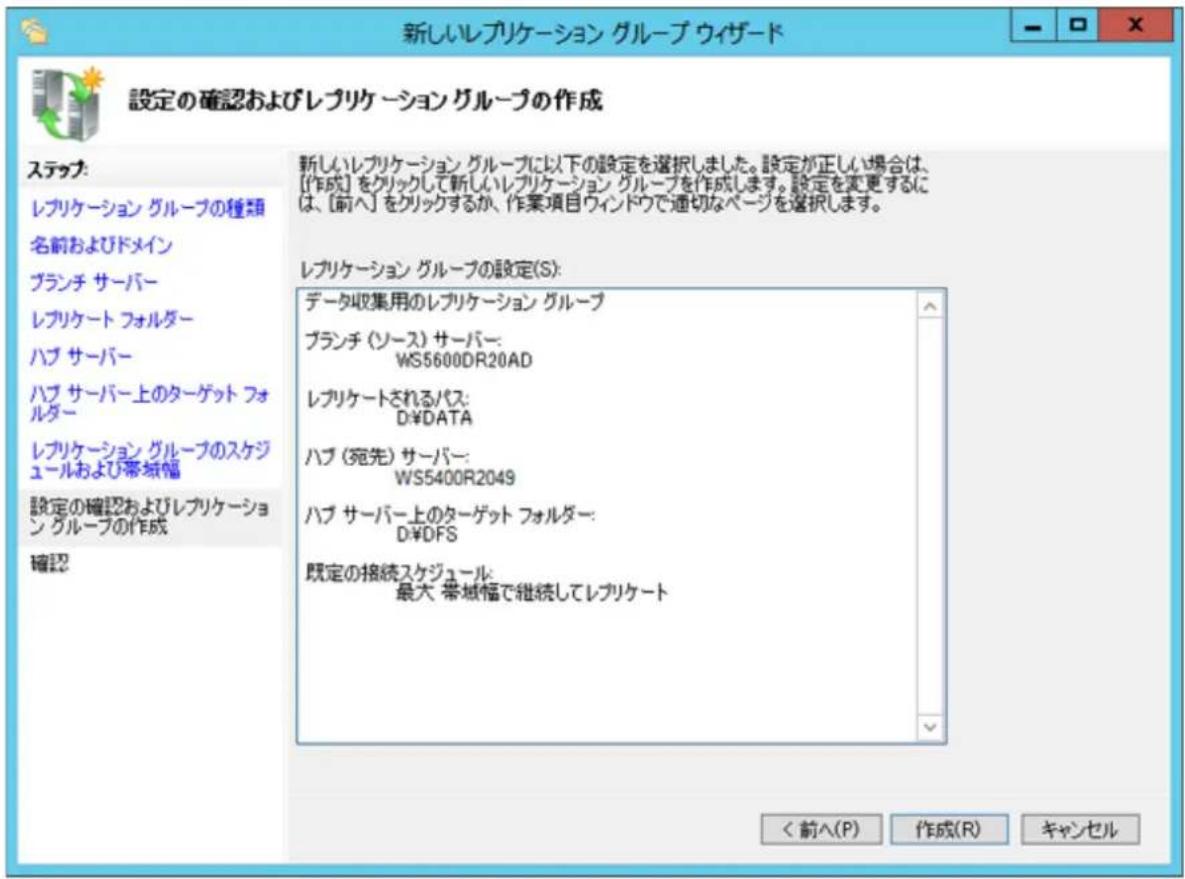Go to step レプリケーション グループの種類
Viewport: 1185px width, 879px height.
[147, 208]
